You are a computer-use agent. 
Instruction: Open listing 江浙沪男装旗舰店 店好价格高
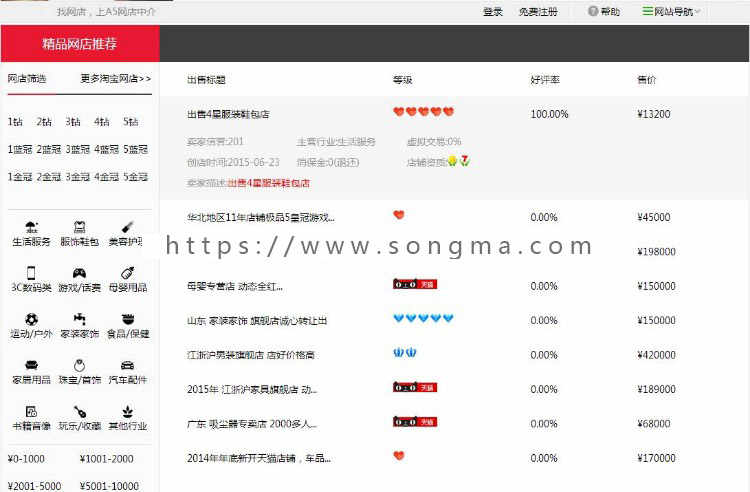coord(251,355)
